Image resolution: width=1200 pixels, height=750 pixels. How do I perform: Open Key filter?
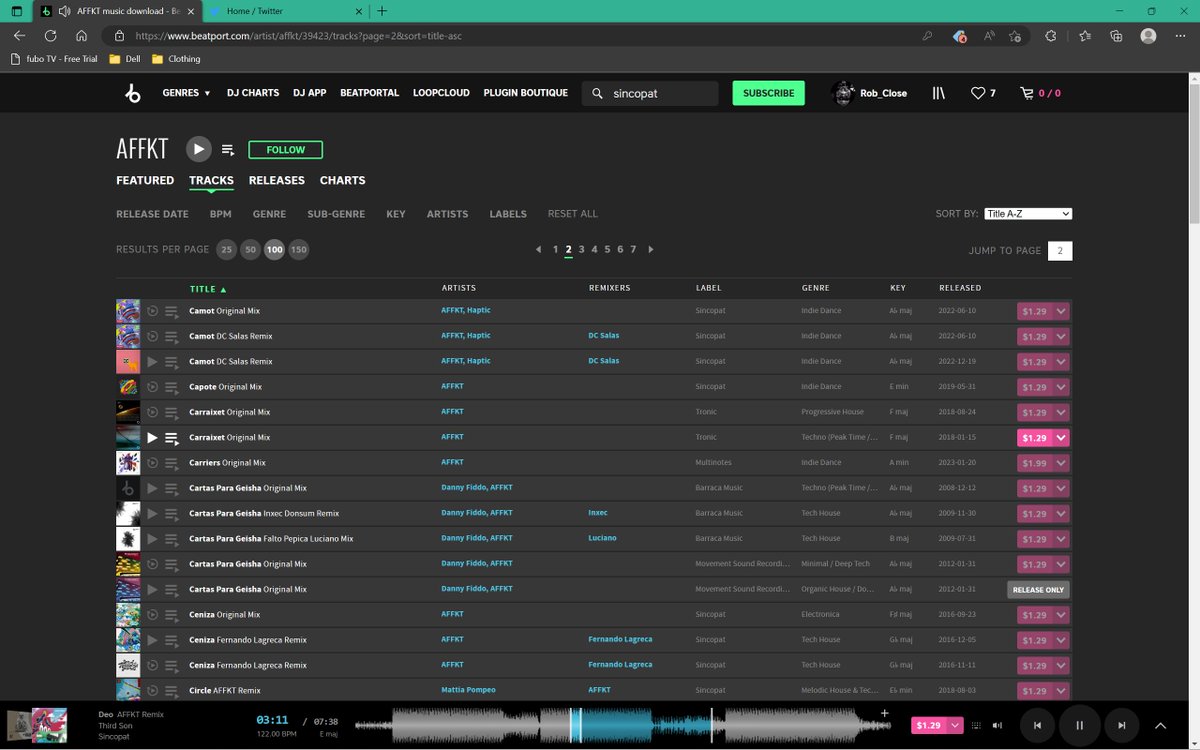pos(396,214)
